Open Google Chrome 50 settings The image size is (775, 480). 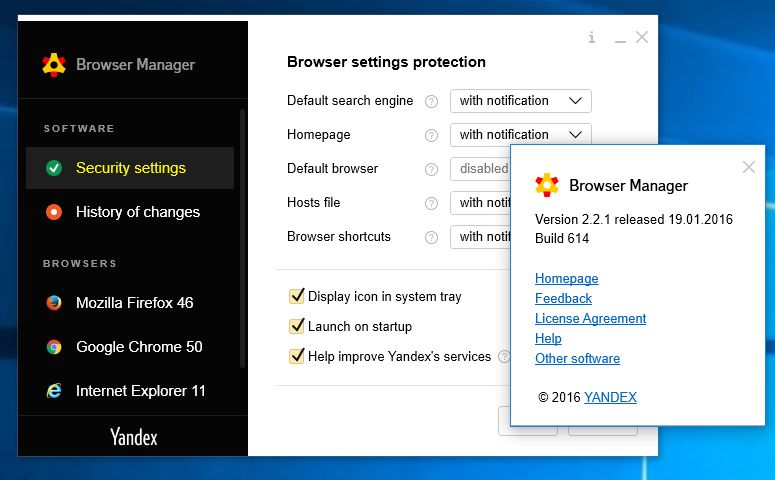(x=130, y=347)
